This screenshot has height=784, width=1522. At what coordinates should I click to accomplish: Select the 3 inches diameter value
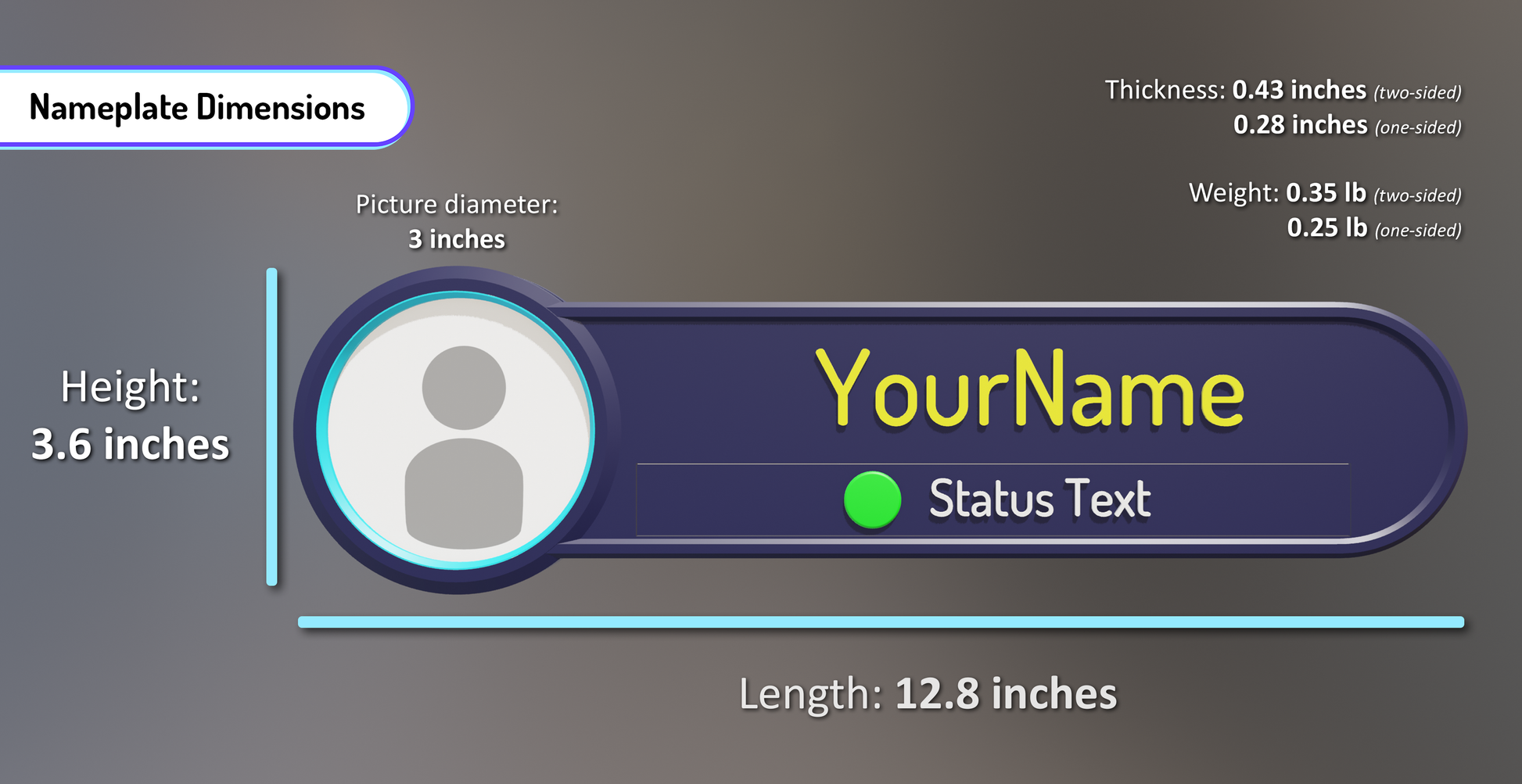pyautogui.click(x=457, y=239)
